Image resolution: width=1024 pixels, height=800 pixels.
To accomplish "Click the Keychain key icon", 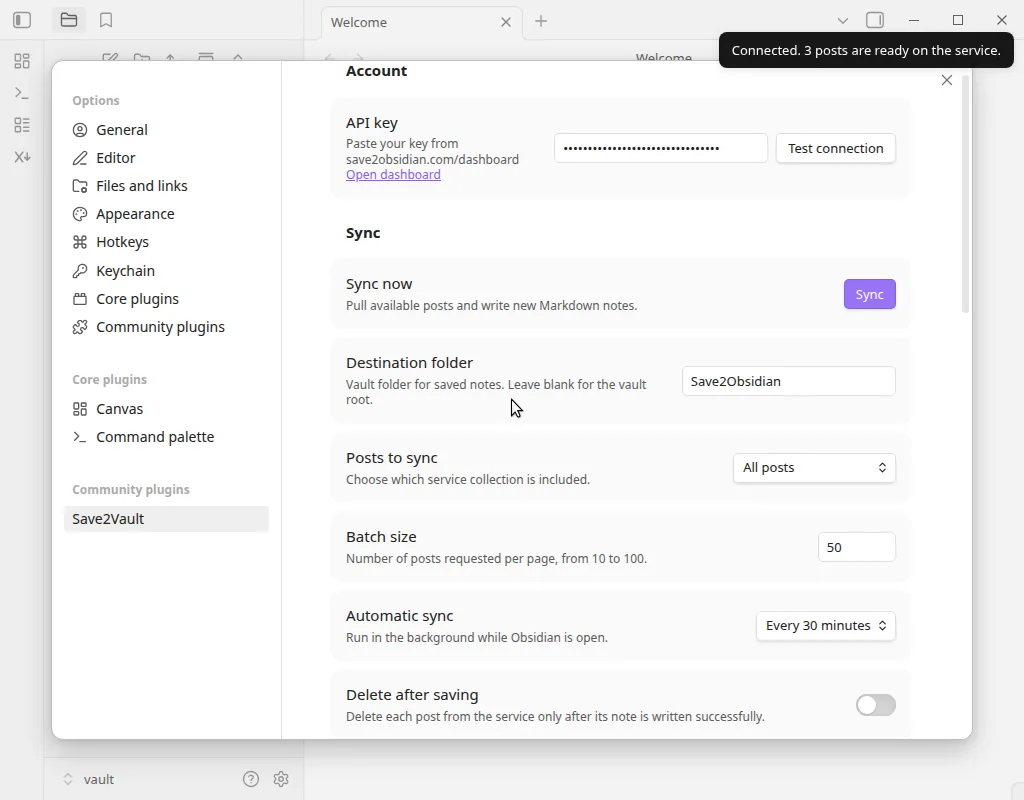I will coord(80,271).
